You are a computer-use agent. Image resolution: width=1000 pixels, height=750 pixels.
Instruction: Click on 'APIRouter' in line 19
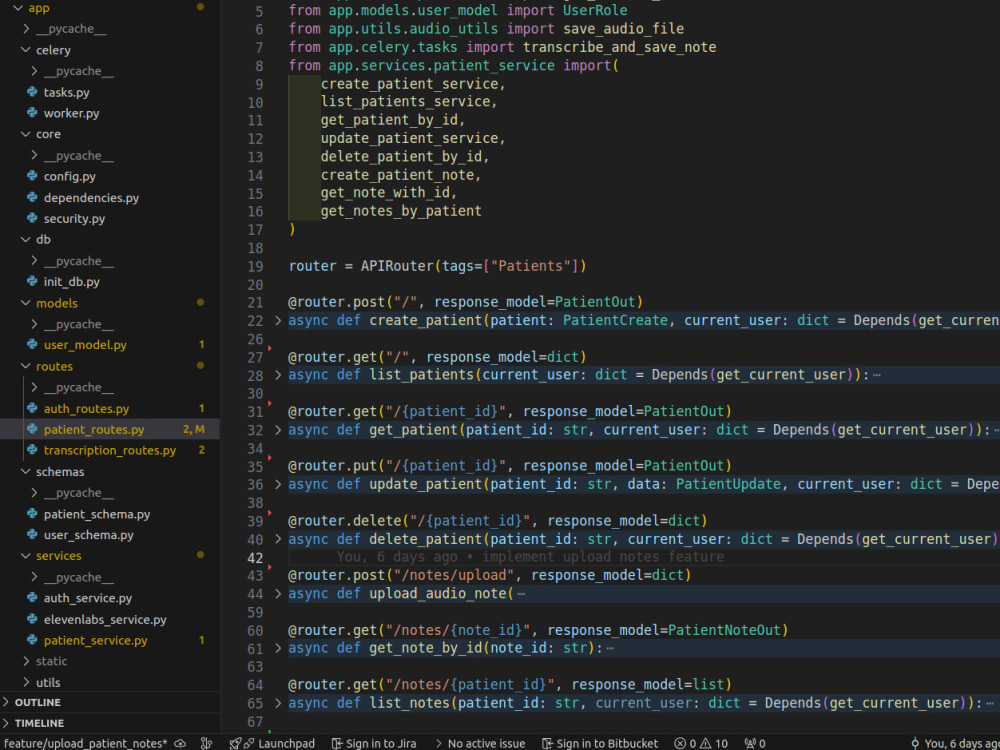tap(397, 266)
